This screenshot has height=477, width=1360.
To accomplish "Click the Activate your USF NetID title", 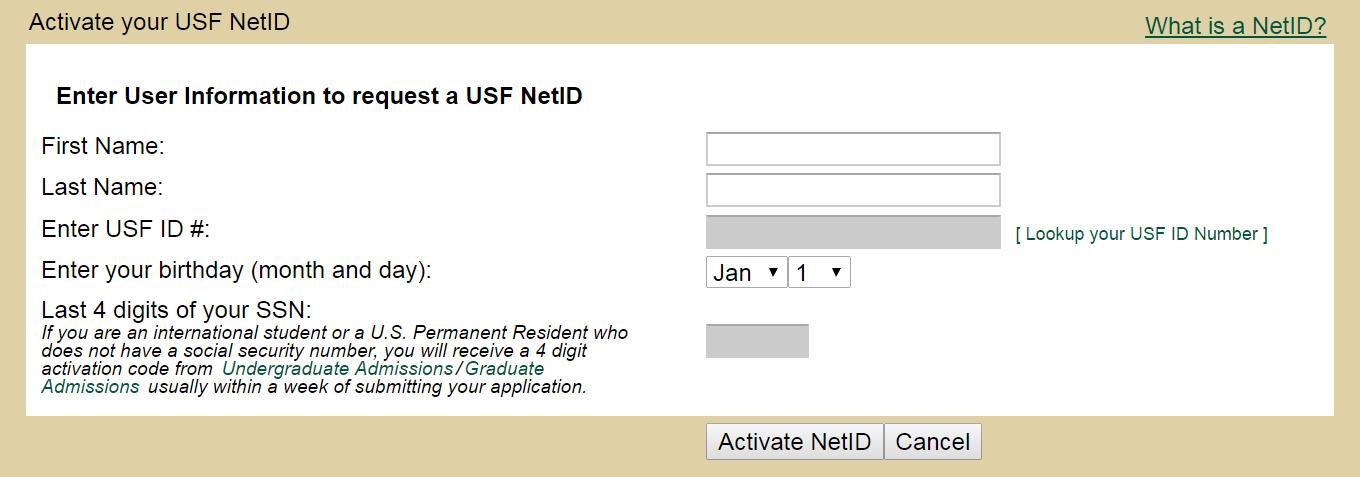I will 159,22.
